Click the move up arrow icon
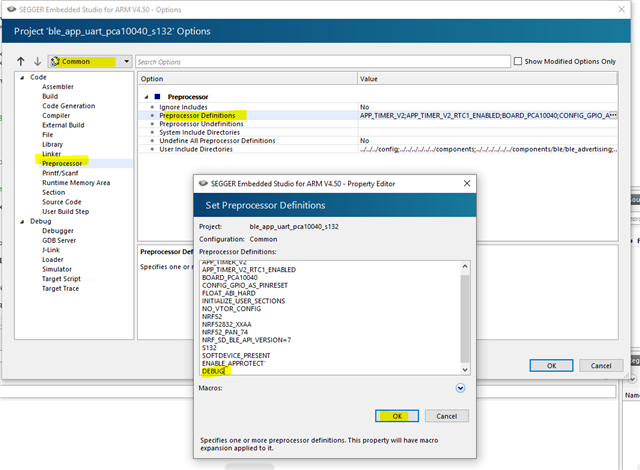This screenshot has width=640, height=470. coord(21,62)
